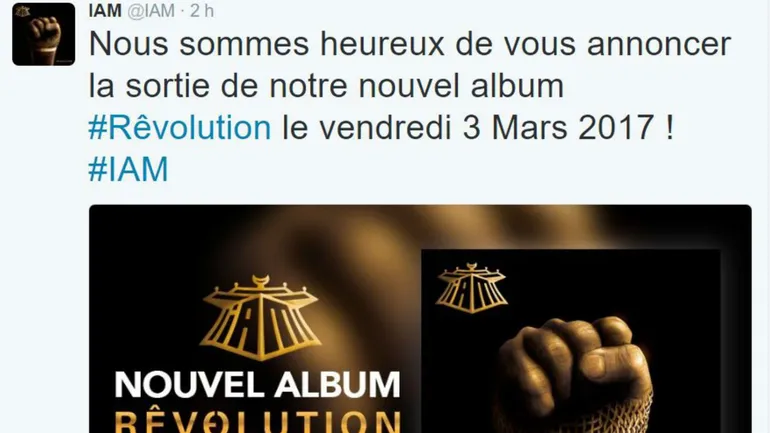The image size is (770, 433).
Task: Expand the attached promotional image
Action: 420,319
